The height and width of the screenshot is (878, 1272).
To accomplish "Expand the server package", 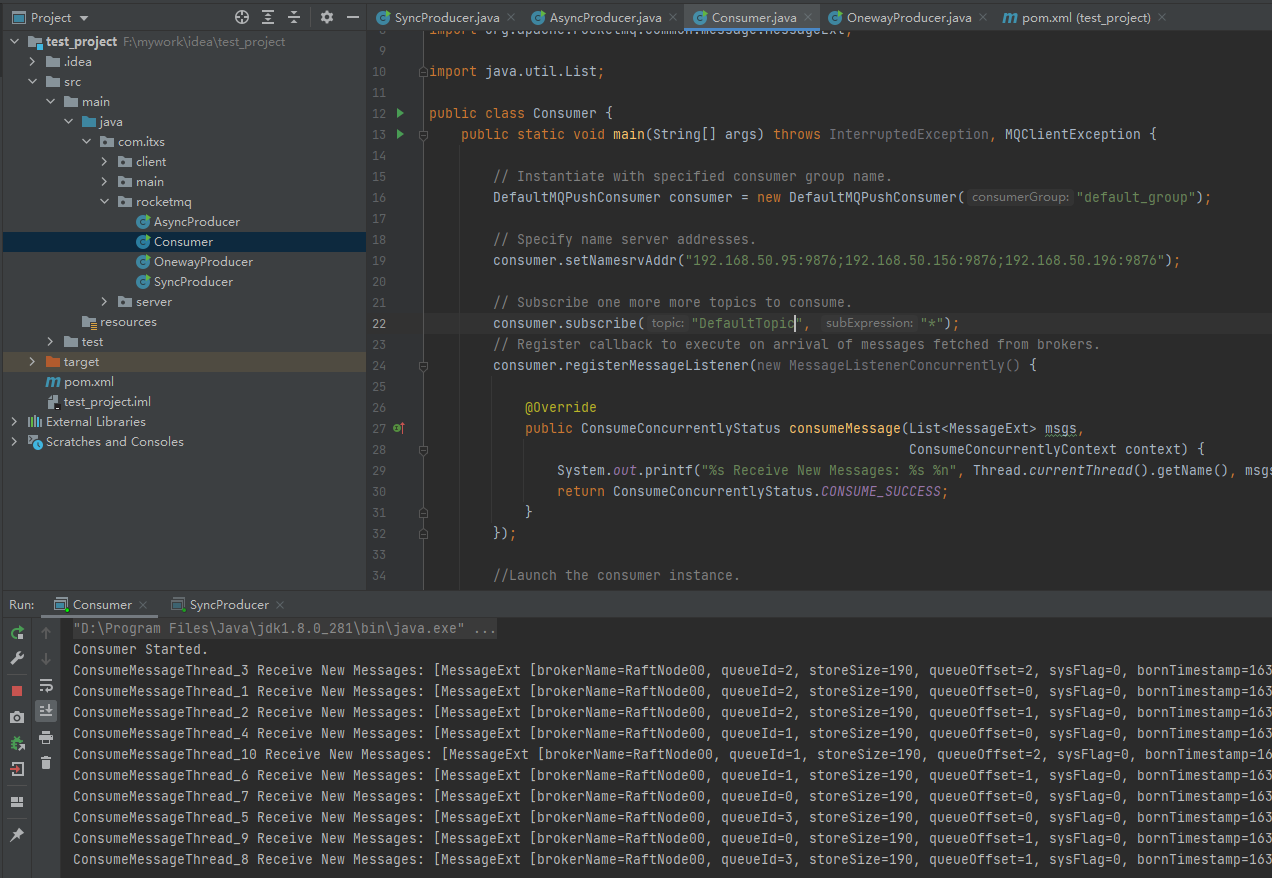I will click(x=105, y=302).
